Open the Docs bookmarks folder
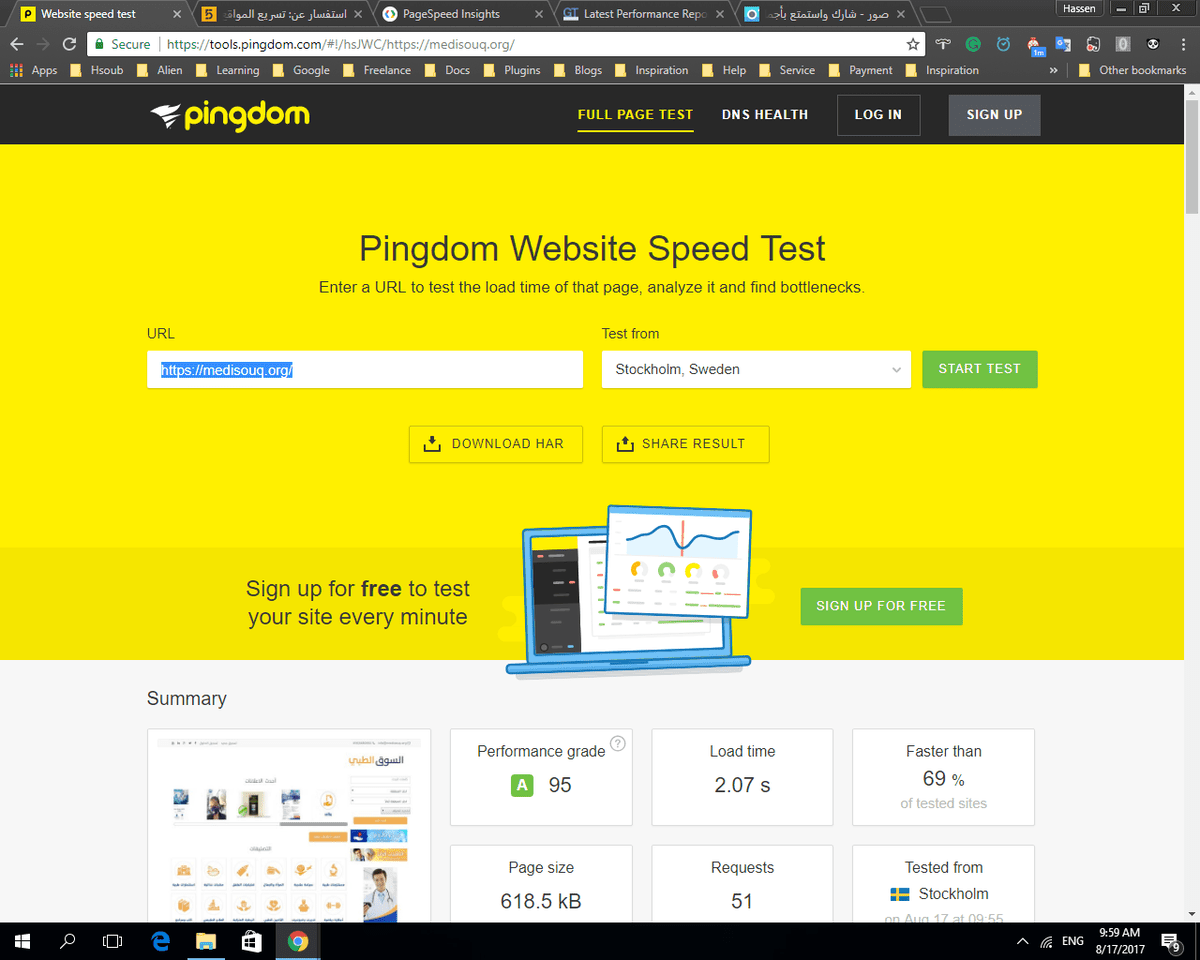 [447, 70]
